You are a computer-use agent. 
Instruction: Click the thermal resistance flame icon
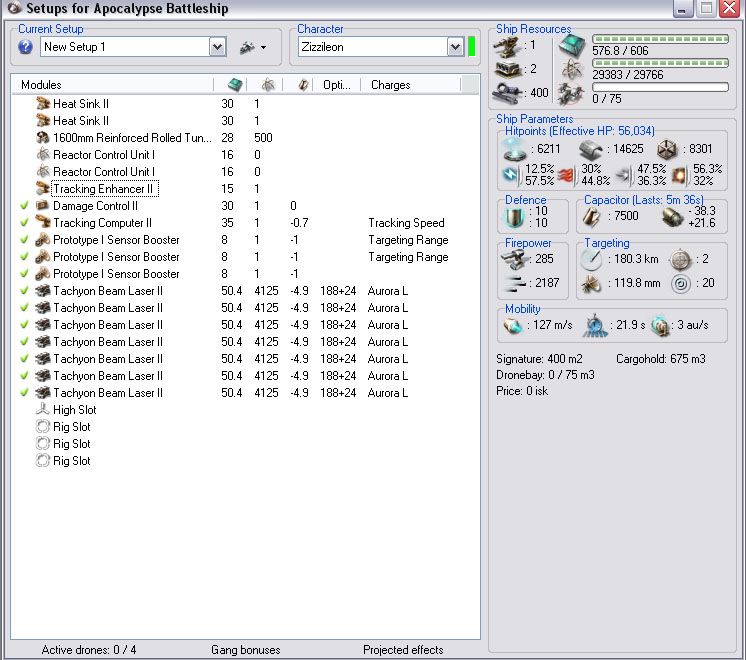(568, 175)
